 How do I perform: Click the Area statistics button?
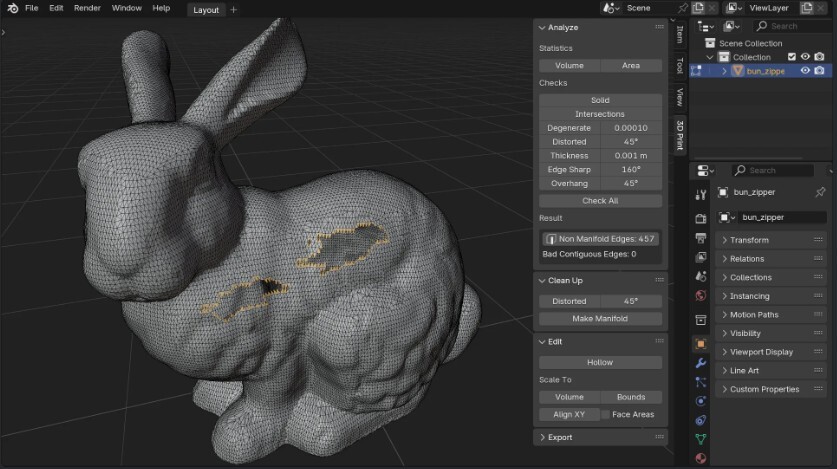631,66
